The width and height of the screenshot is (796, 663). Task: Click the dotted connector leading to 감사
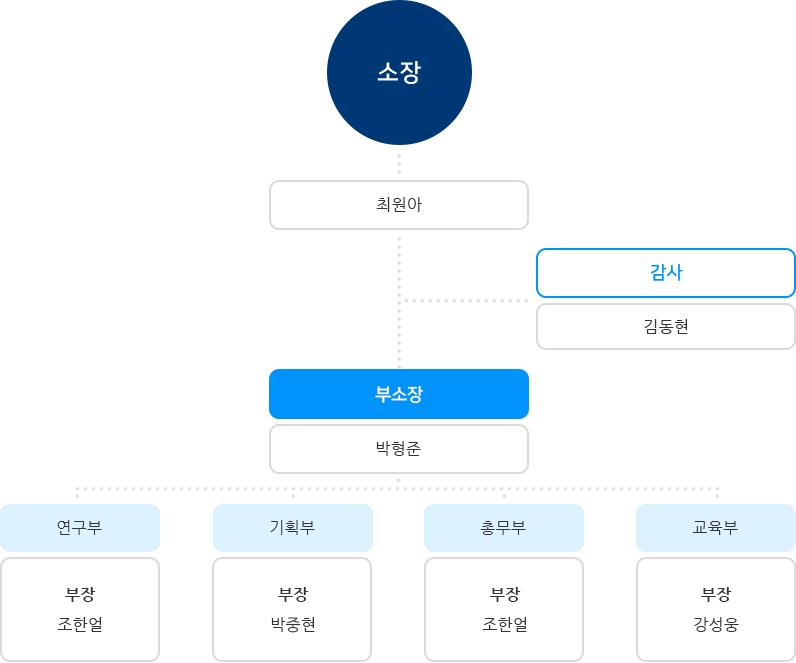click(x=465, y=300)
